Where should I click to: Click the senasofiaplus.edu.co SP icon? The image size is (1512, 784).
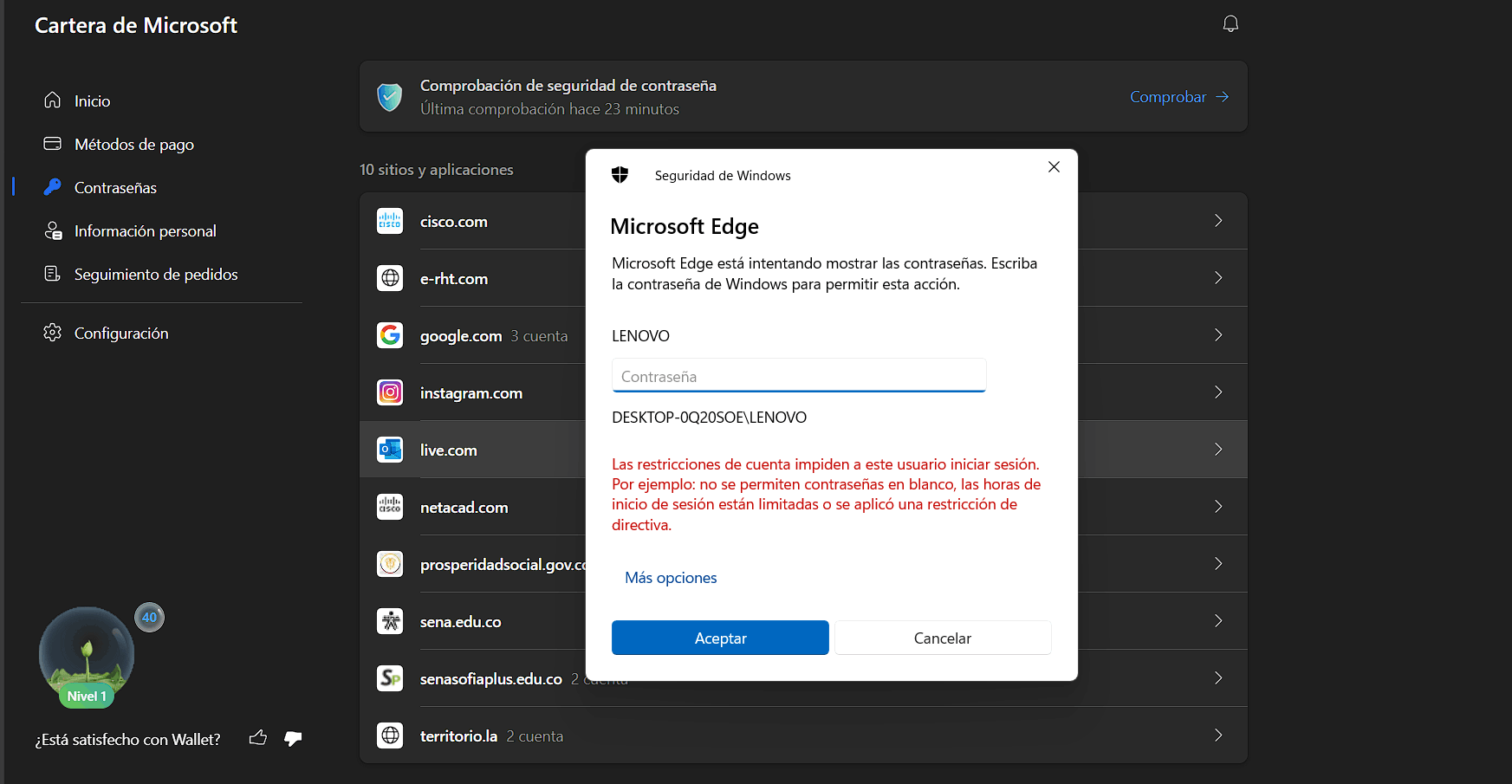pyautogui.click(x=390, y=678)
